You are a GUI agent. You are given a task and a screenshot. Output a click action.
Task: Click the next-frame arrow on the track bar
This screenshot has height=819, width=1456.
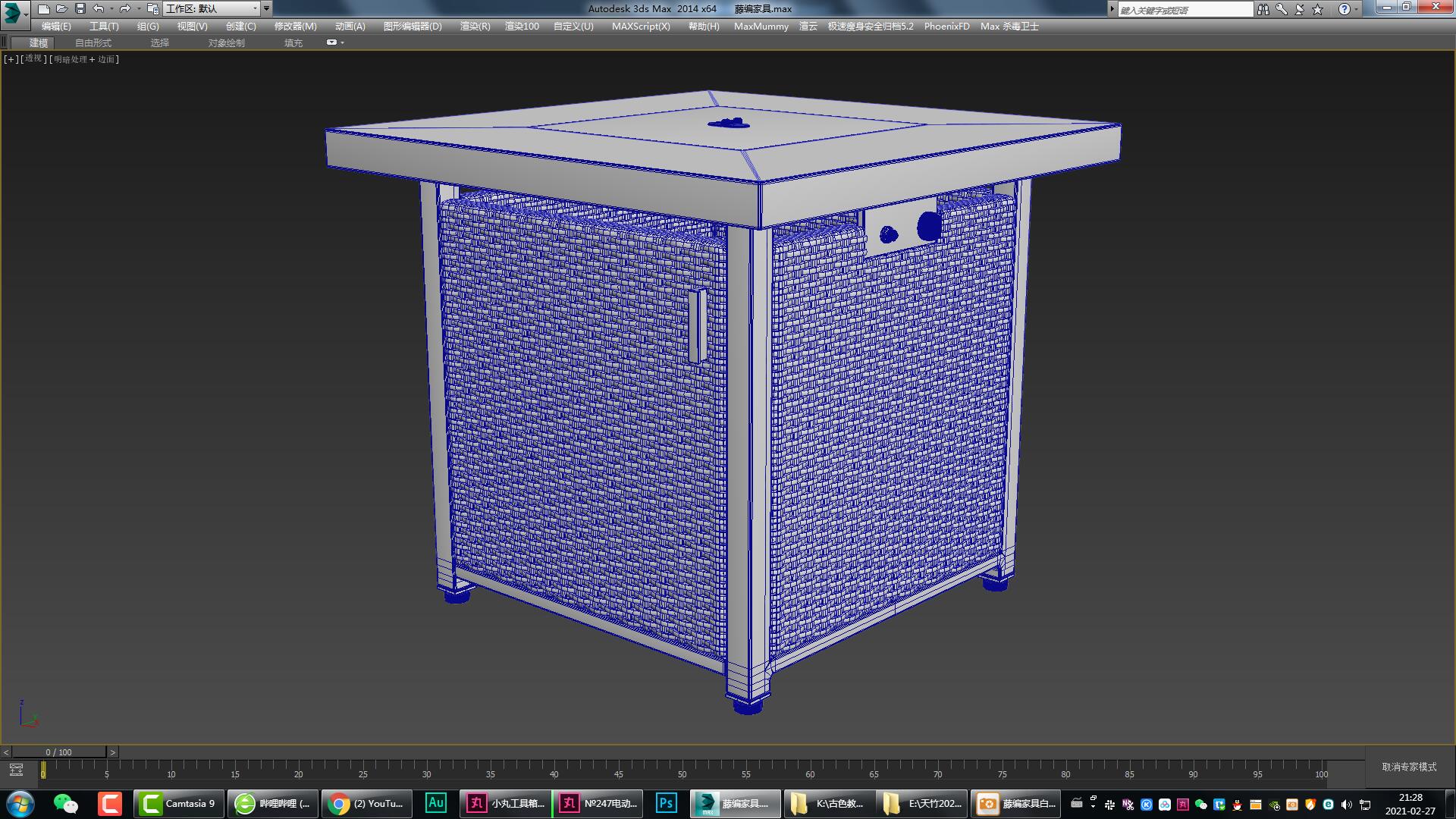point(114,752)
